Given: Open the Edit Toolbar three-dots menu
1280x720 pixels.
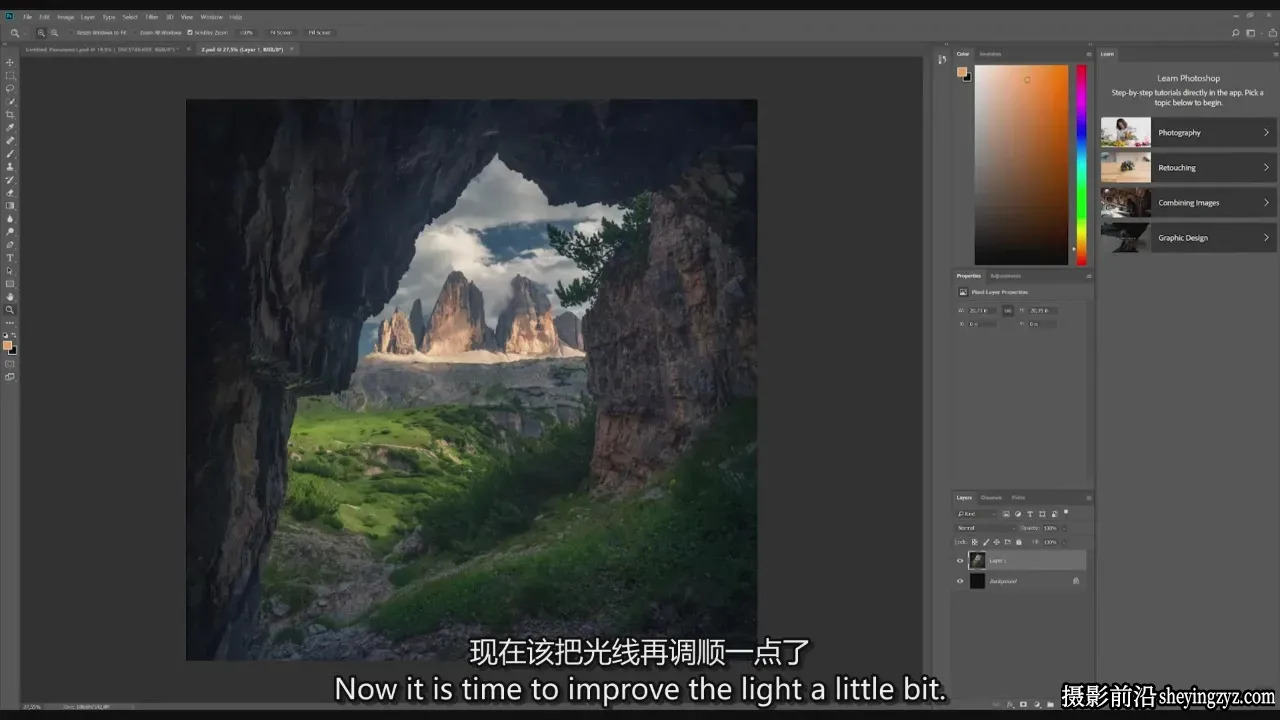Looking at the screenshot, I should click(x=10, y=323).
